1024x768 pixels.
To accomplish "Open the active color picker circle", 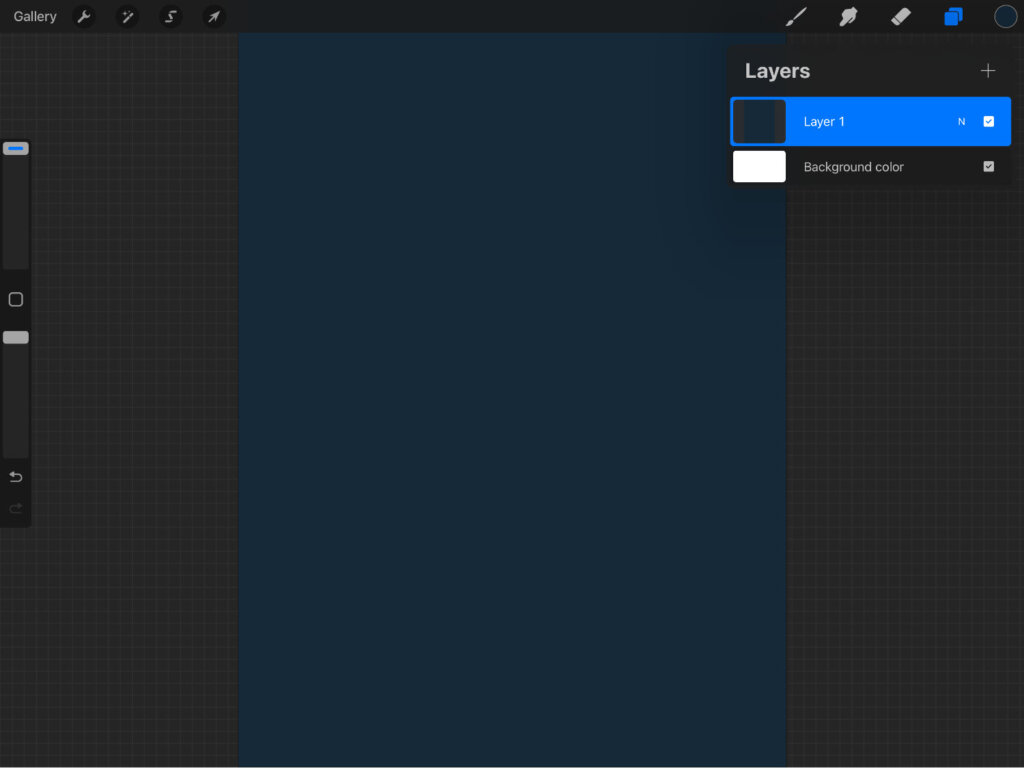I will 1005,17.
